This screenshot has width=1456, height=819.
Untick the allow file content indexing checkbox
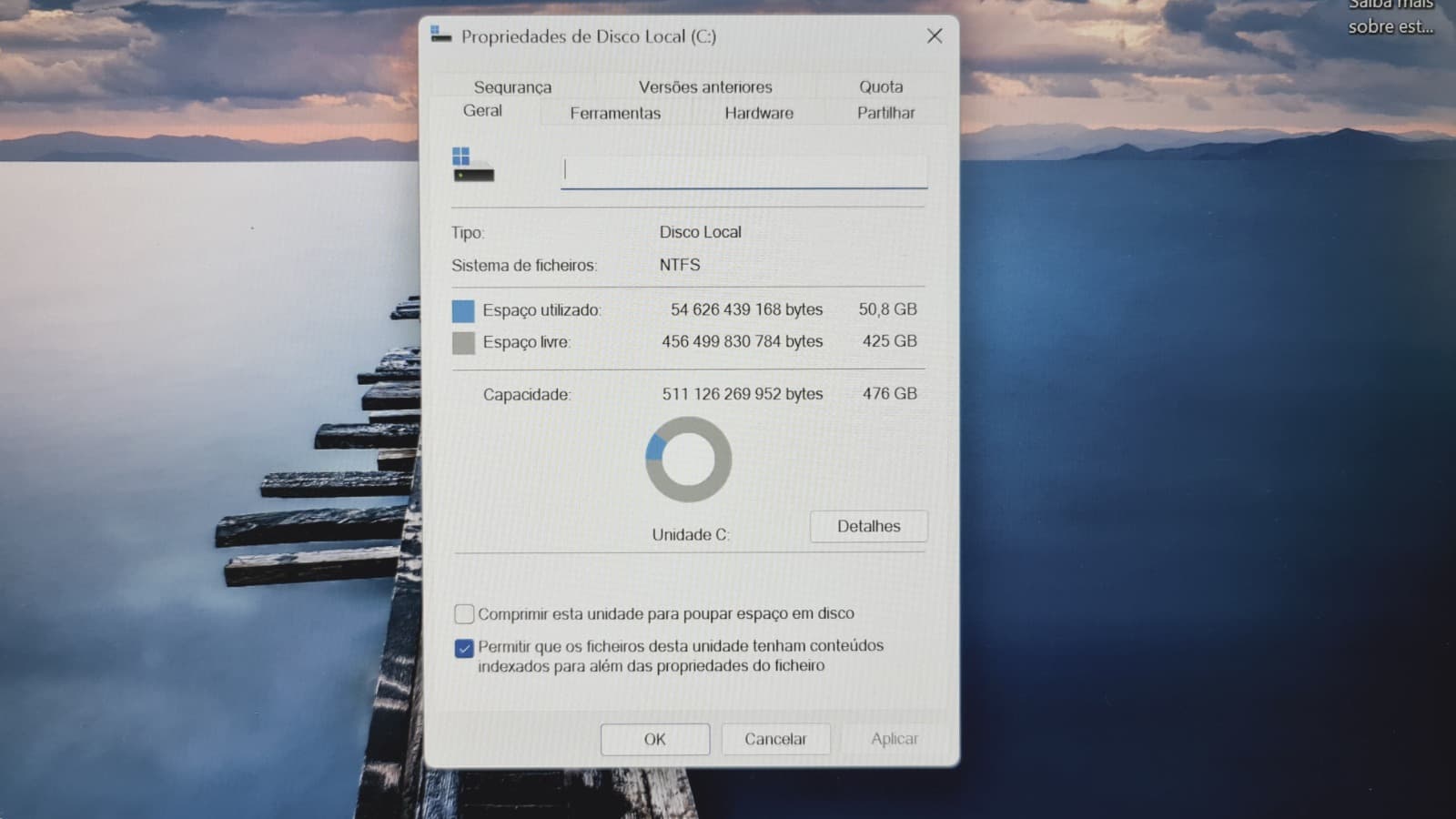tap(464, 648)
